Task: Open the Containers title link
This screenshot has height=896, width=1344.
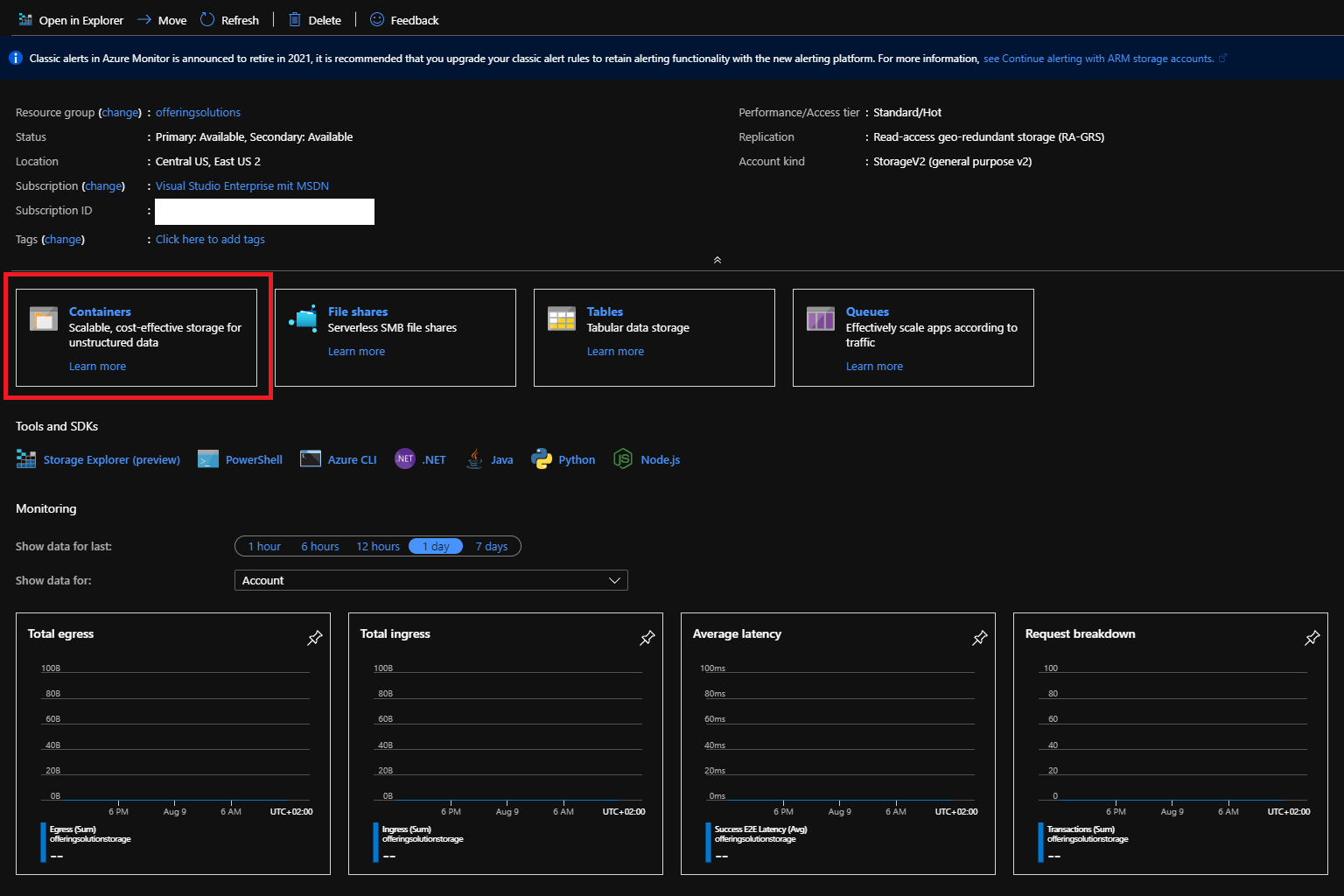Action: [x=100, y=311]
